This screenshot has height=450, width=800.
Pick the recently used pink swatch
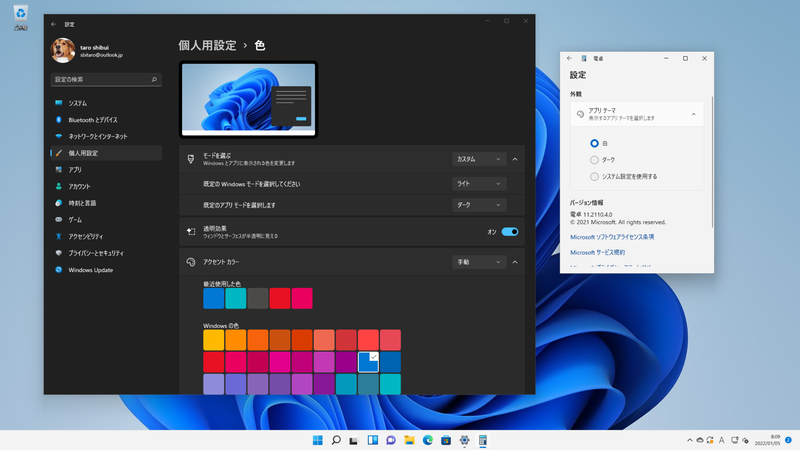point(302,298)
